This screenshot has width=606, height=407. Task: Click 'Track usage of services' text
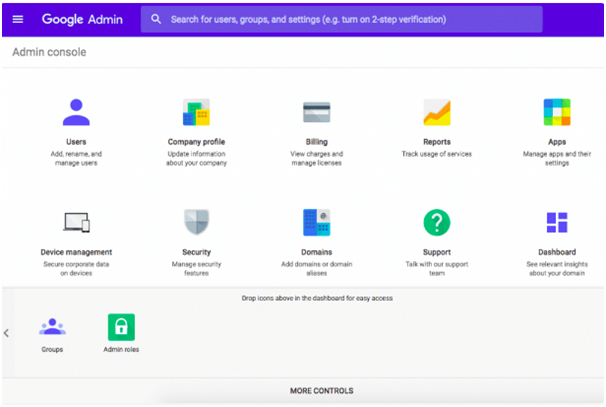[x=437, y=154]
